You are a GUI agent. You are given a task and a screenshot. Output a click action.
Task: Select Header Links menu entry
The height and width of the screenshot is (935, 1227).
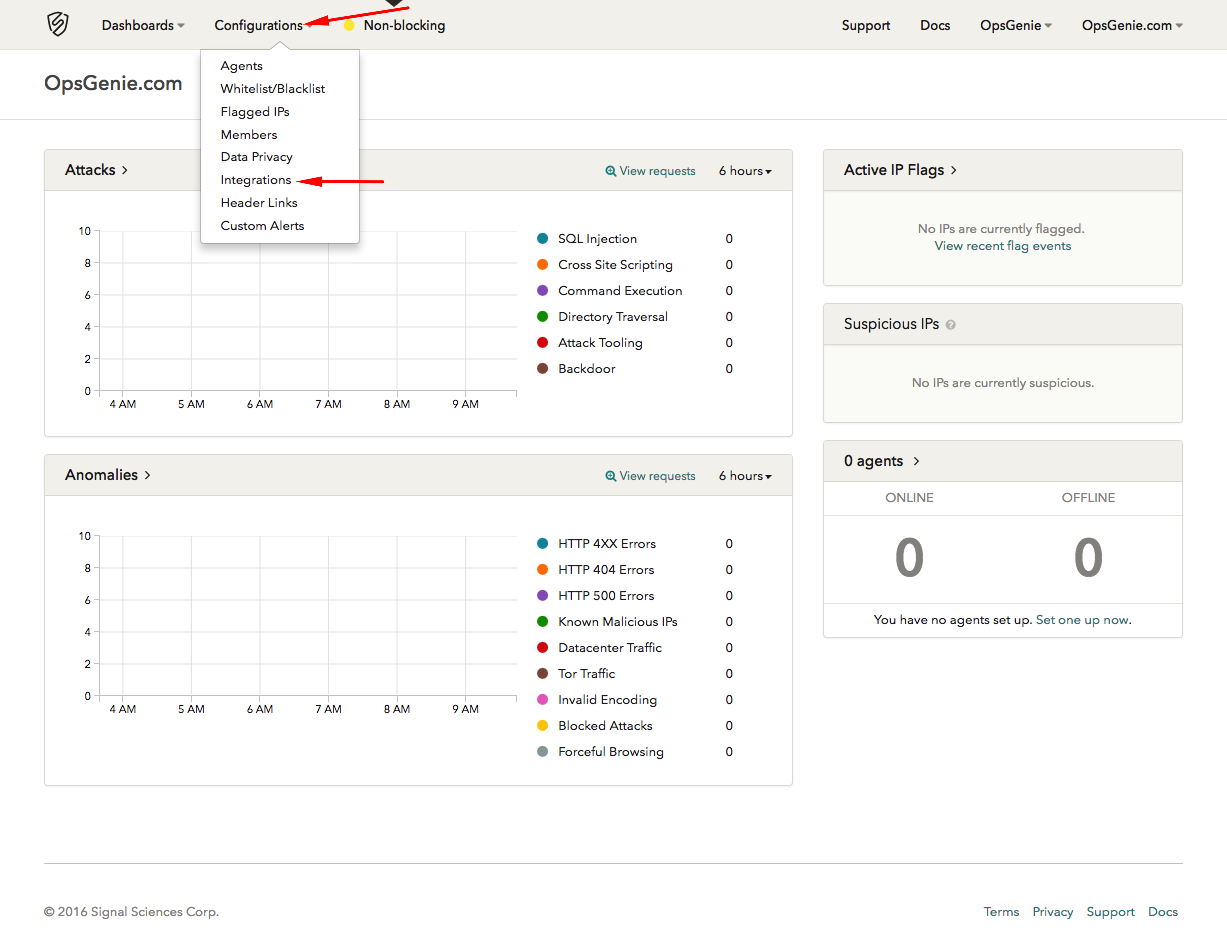click(x=259, y=203)
